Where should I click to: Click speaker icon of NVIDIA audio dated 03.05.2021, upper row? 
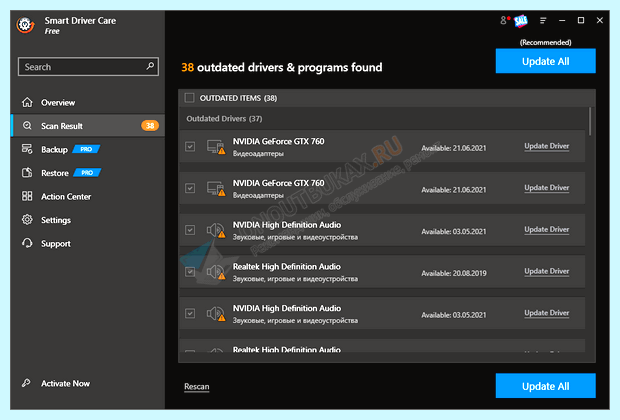tap(216, 230)
